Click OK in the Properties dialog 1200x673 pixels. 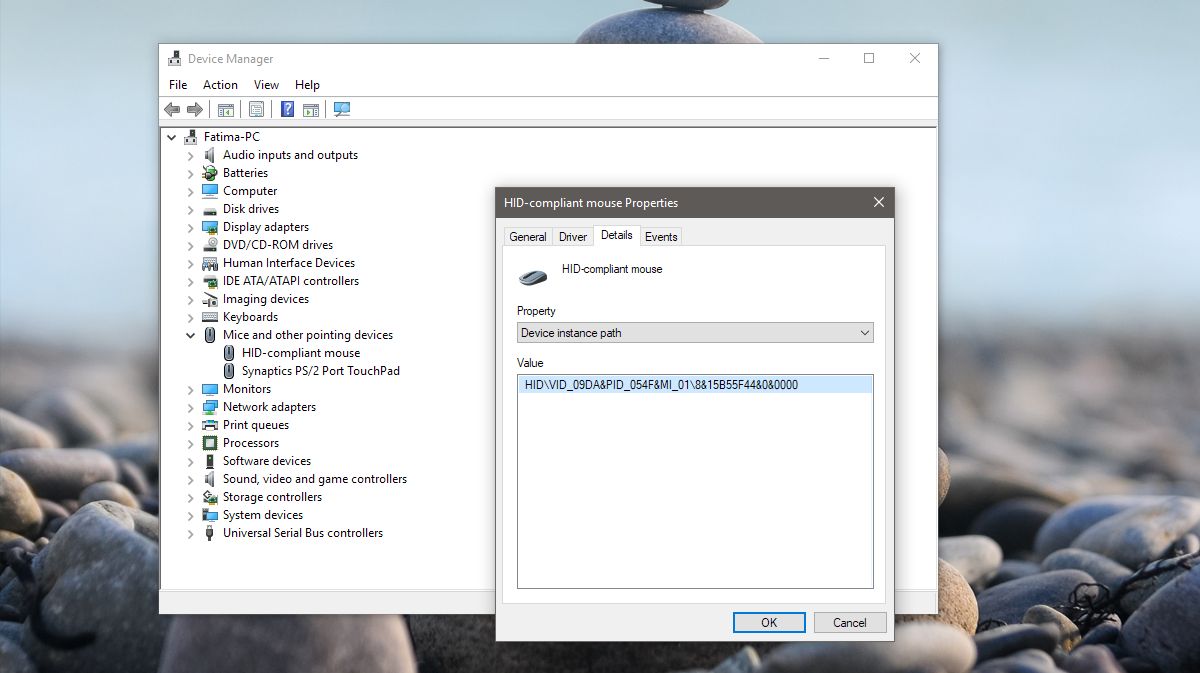pyautogui.click(x=769, y=622)
